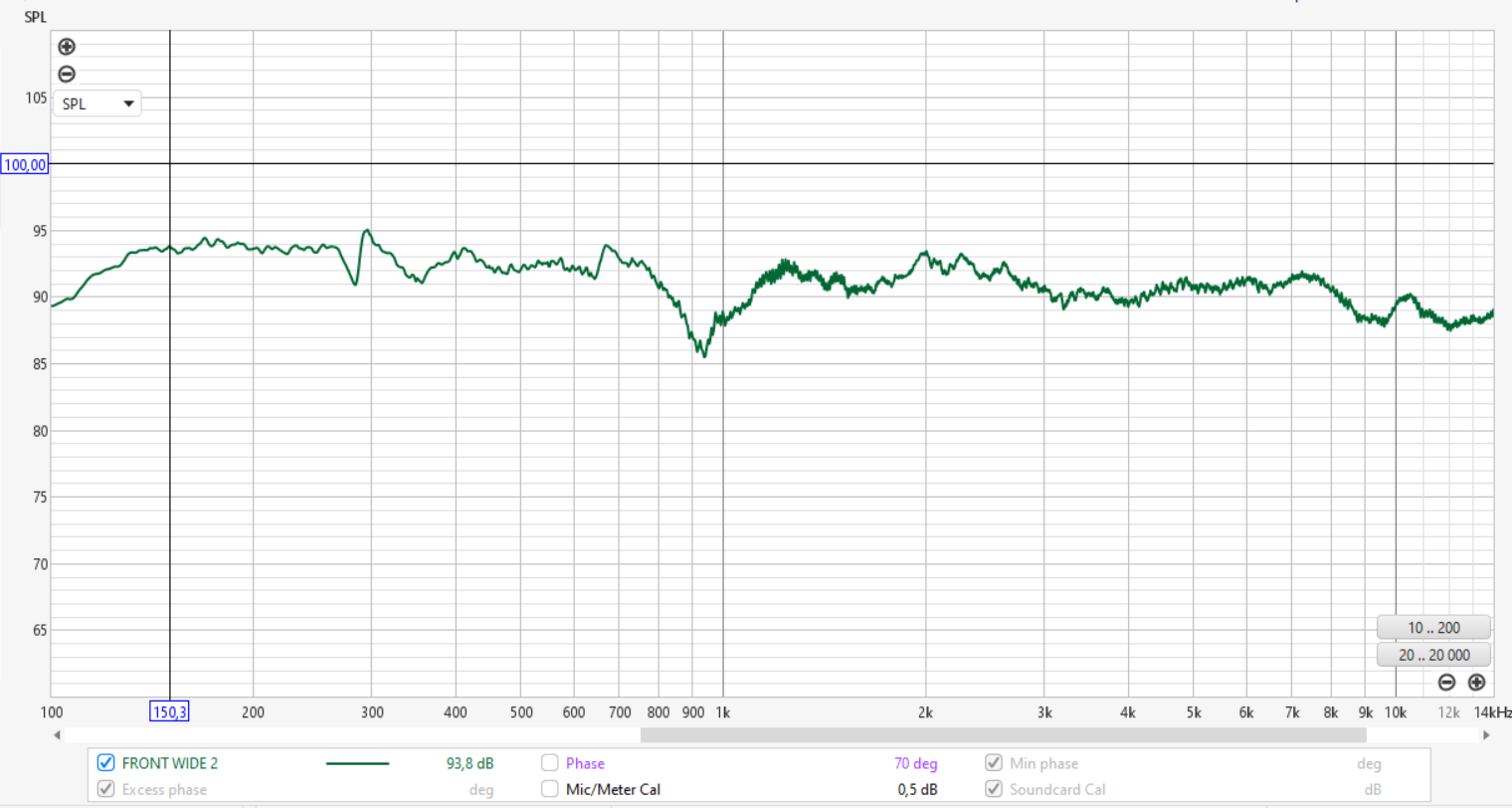This screenshot has width=1512, height=808.
Task: Click the 150,3 frequency cursor value box
Action: pyautogui.click(x=169, y=711)
